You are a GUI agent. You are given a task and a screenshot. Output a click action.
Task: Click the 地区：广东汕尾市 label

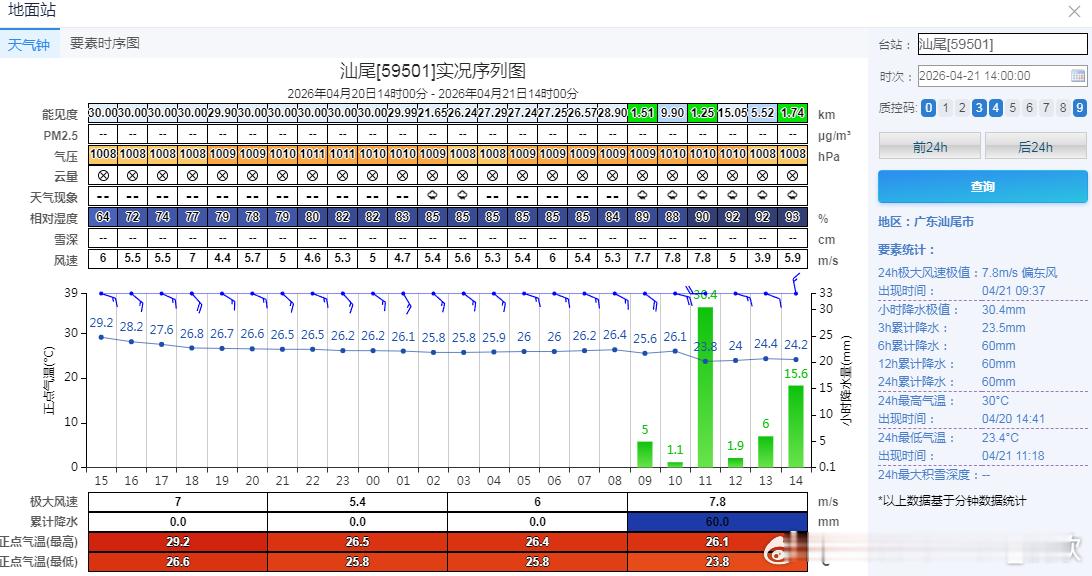pyautogui.click(x=926, y=221)
